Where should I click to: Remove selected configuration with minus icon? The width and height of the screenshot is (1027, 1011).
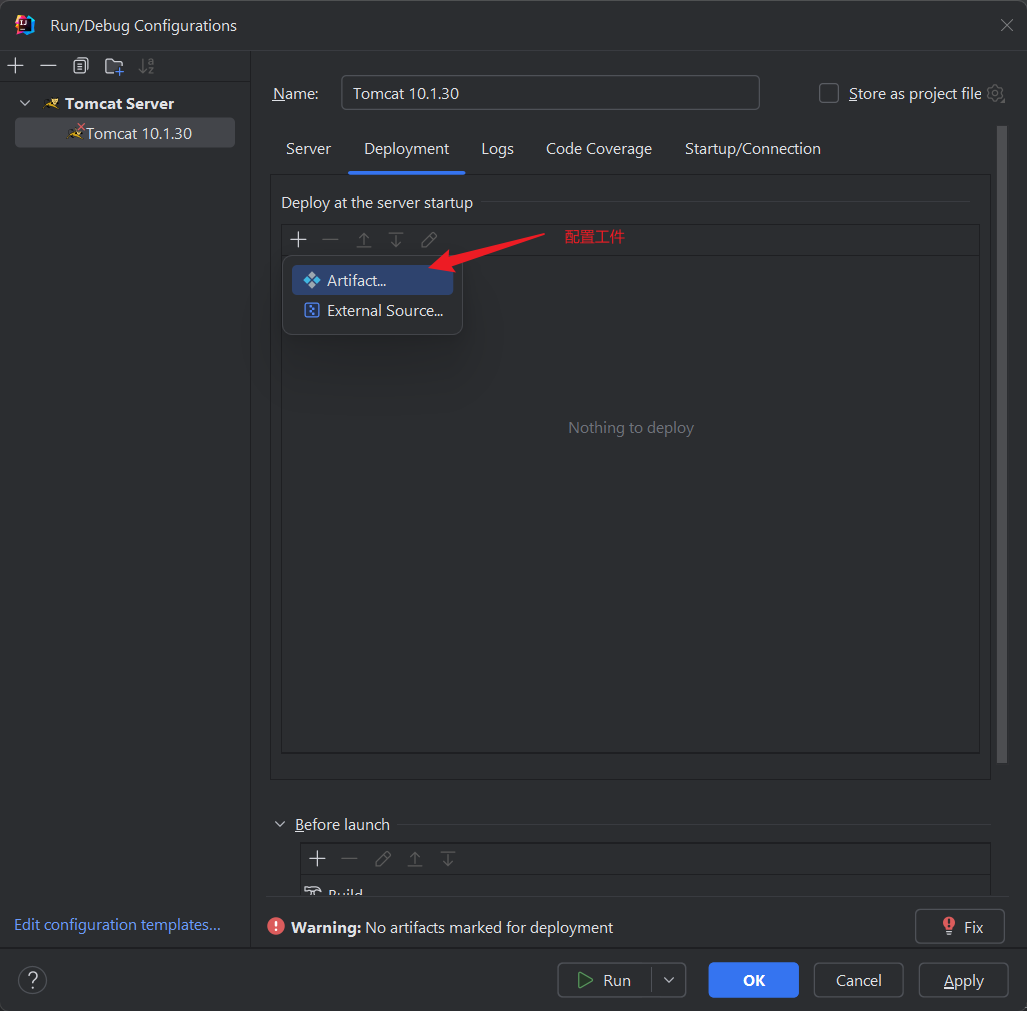[x=48, y=65]
